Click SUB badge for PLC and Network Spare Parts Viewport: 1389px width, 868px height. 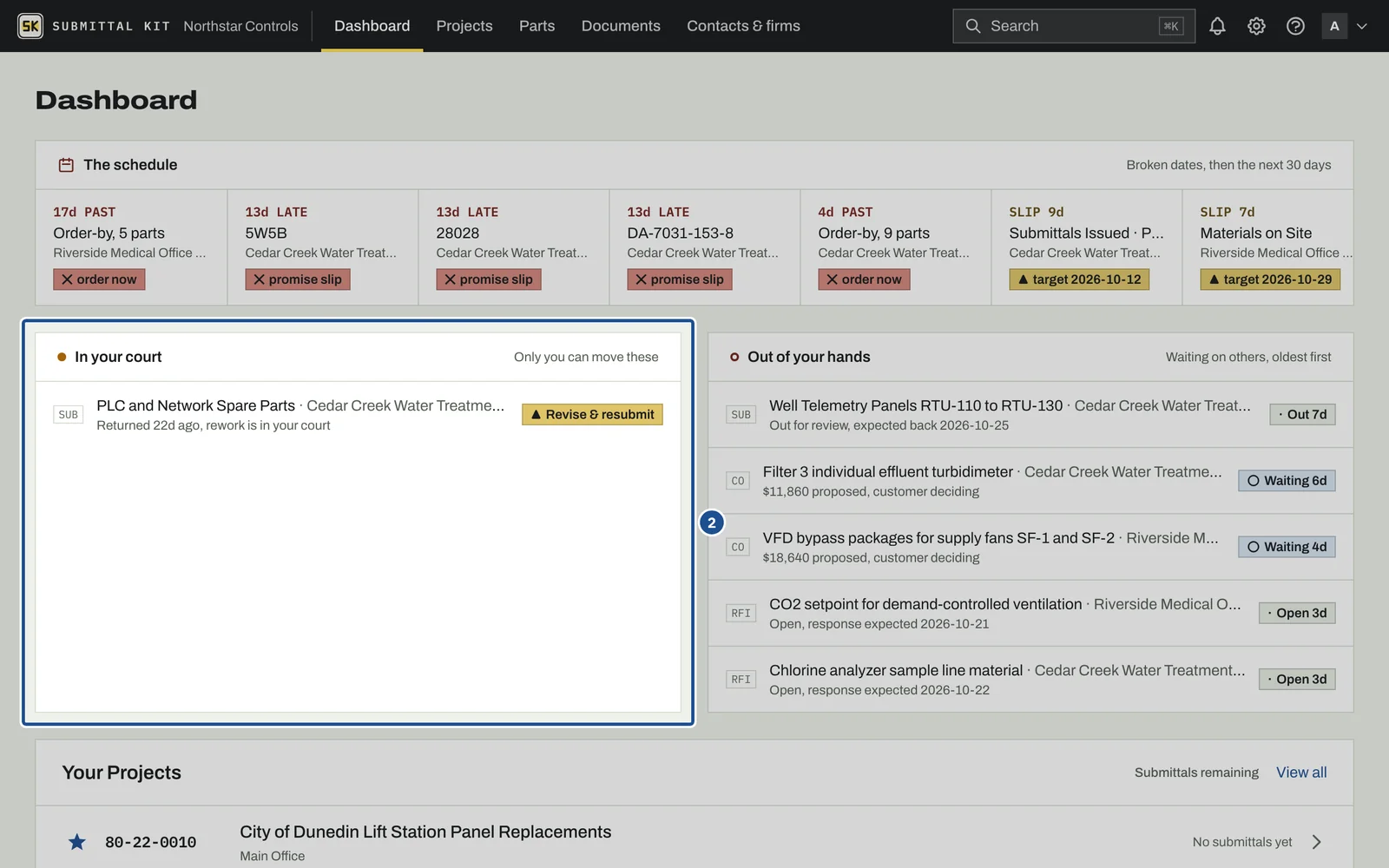pos(69,415)
